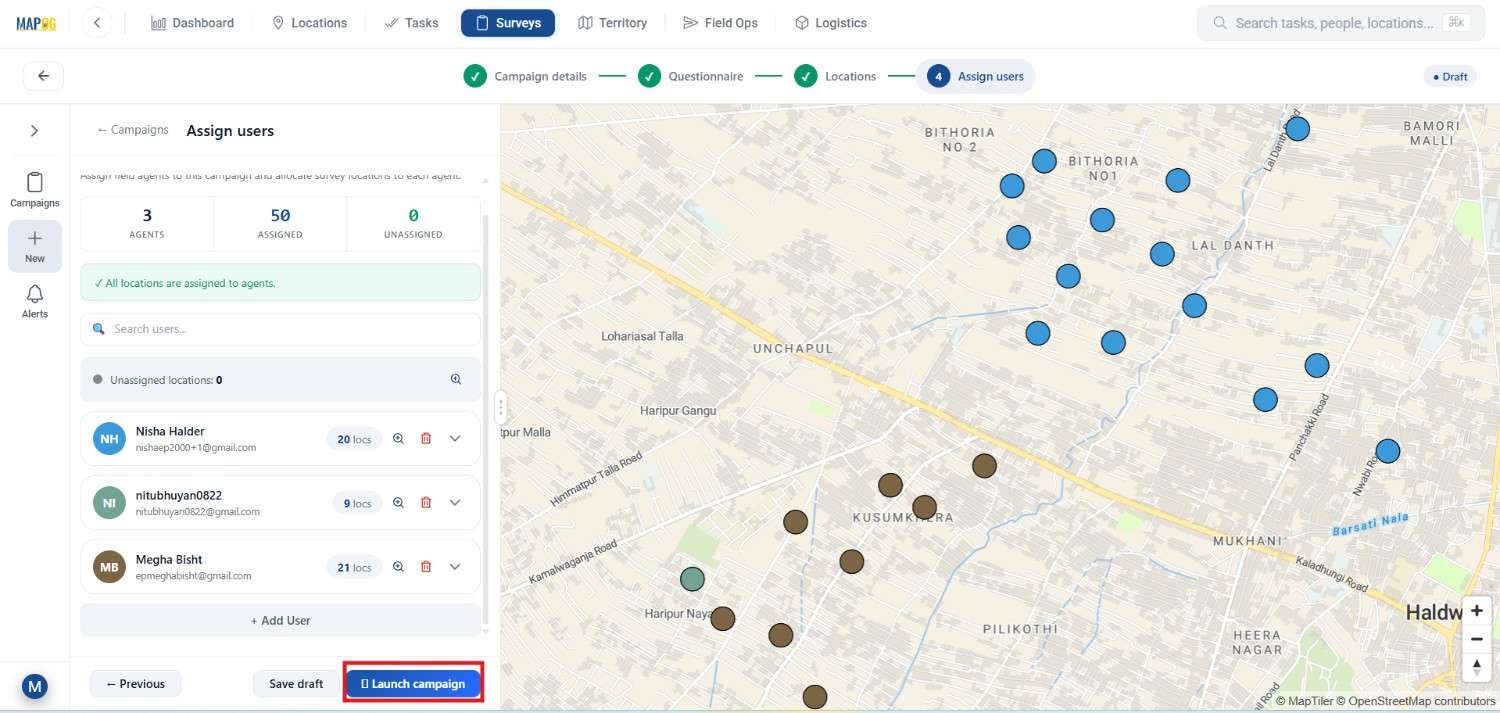The height and width of the screenshot is (713, 1500).
Task: Click the 9 locs badge
Action: click(x=357, y=503)
